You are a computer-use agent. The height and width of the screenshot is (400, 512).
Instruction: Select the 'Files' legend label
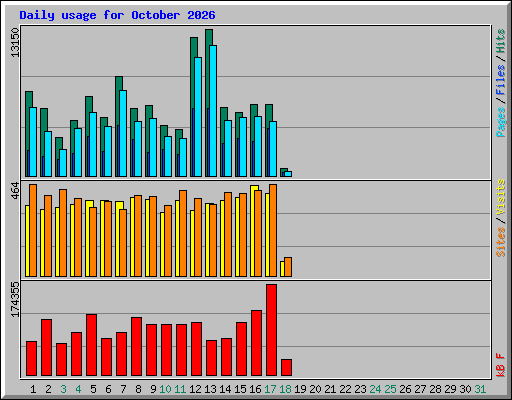[501, 80]
